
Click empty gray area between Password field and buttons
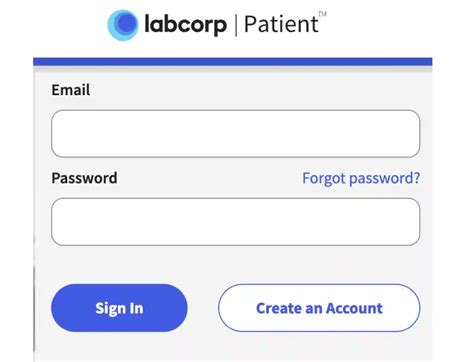[x=236, y=265]
